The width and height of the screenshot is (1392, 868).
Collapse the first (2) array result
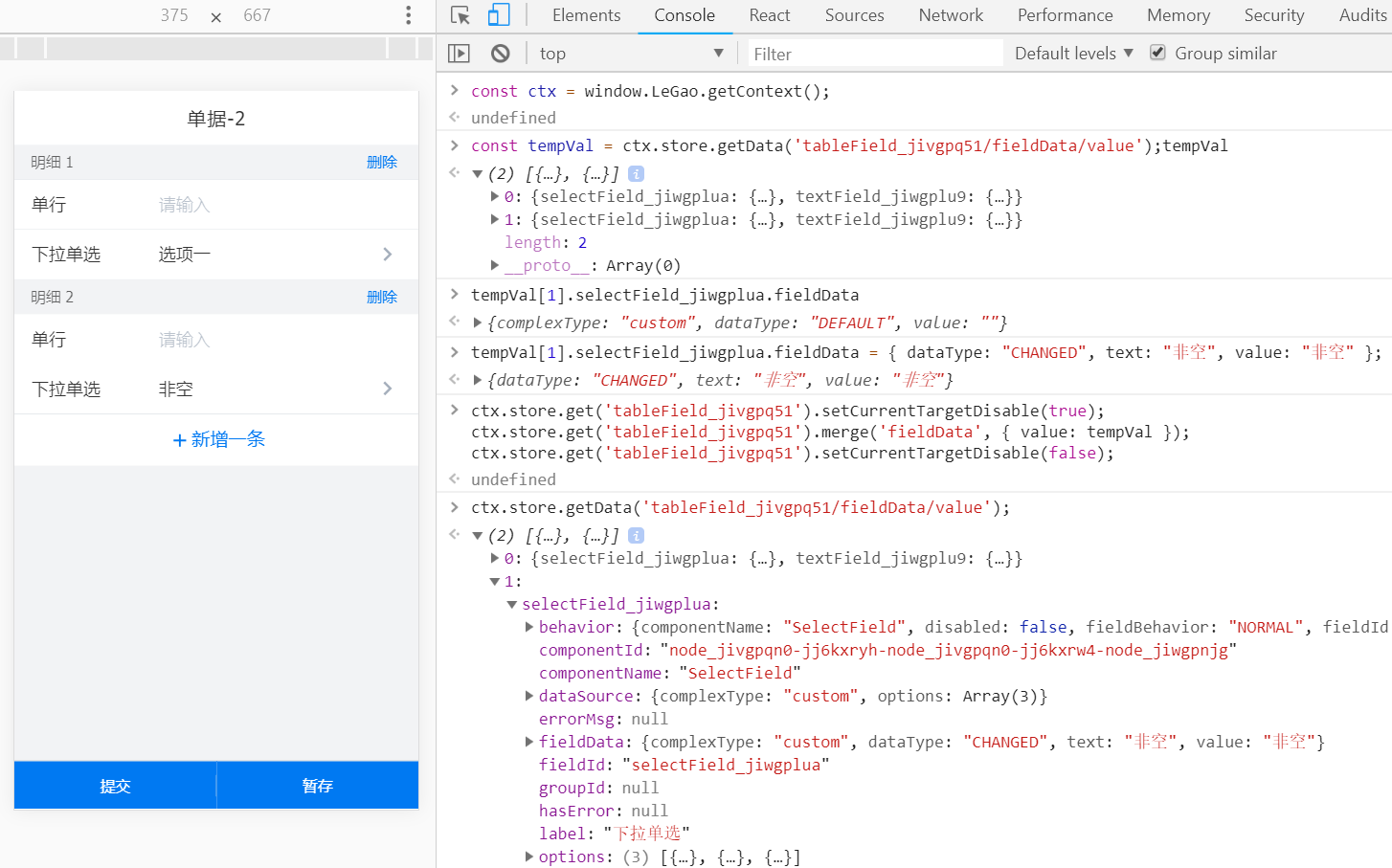477,174
